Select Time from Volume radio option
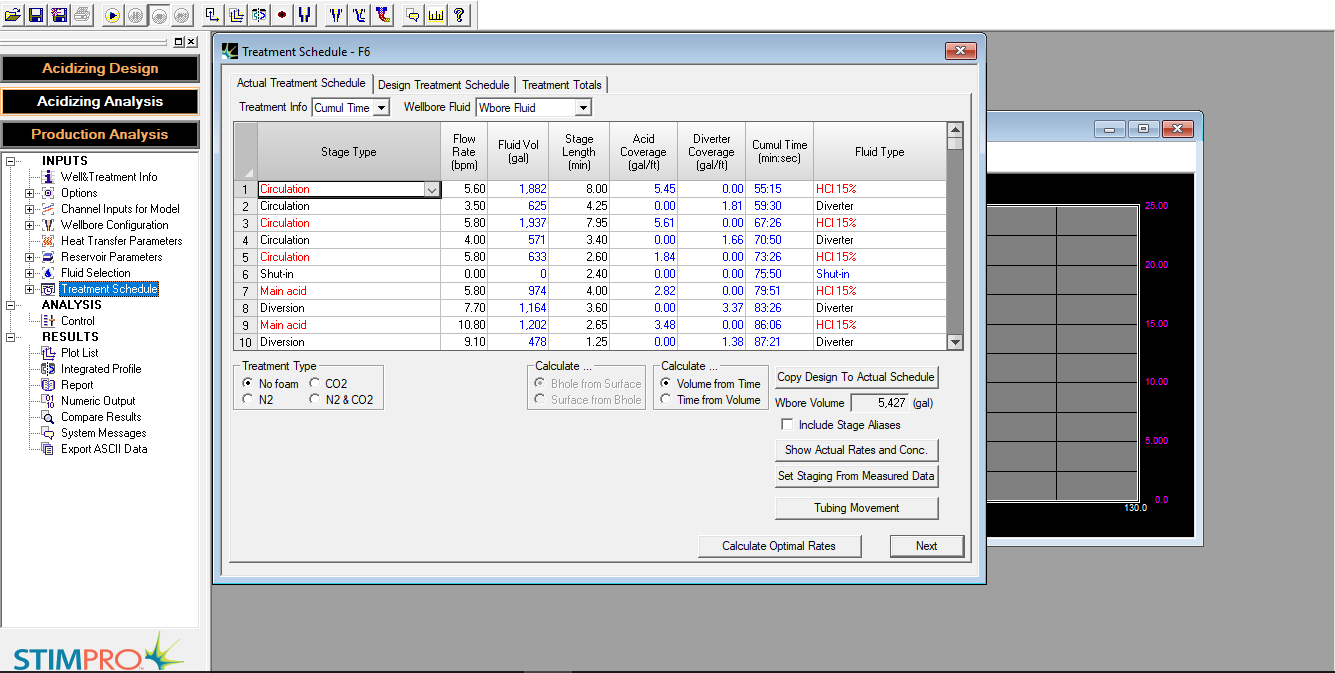The image size is (1335, 673). click(x=666, y=400)
